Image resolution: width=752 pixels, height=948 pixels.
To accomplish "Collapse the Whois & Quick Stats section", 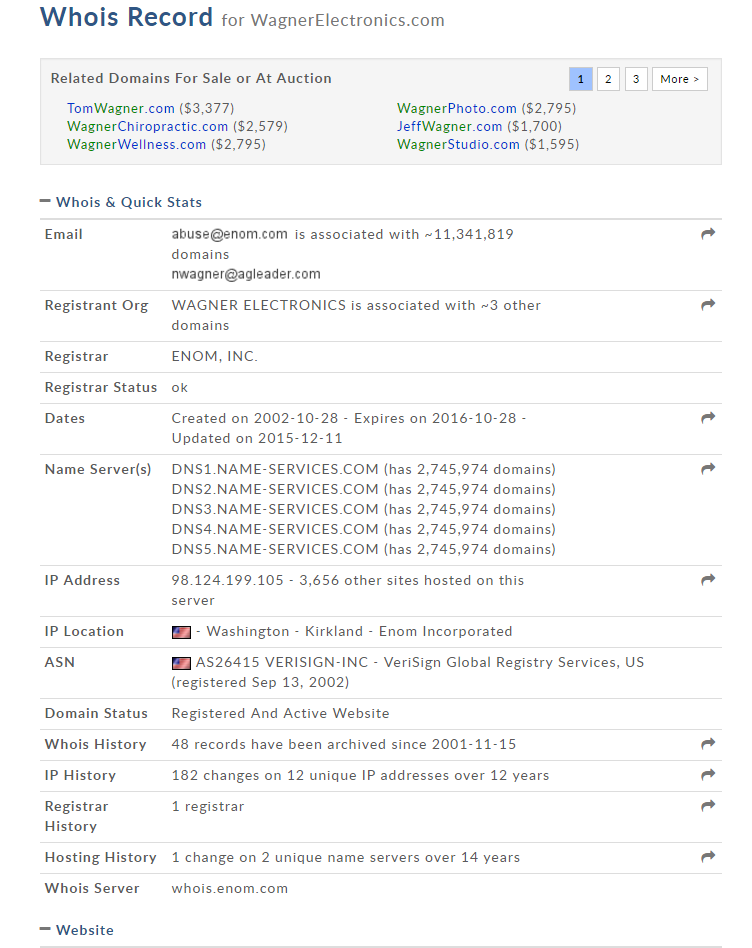I will click(45, 201).
